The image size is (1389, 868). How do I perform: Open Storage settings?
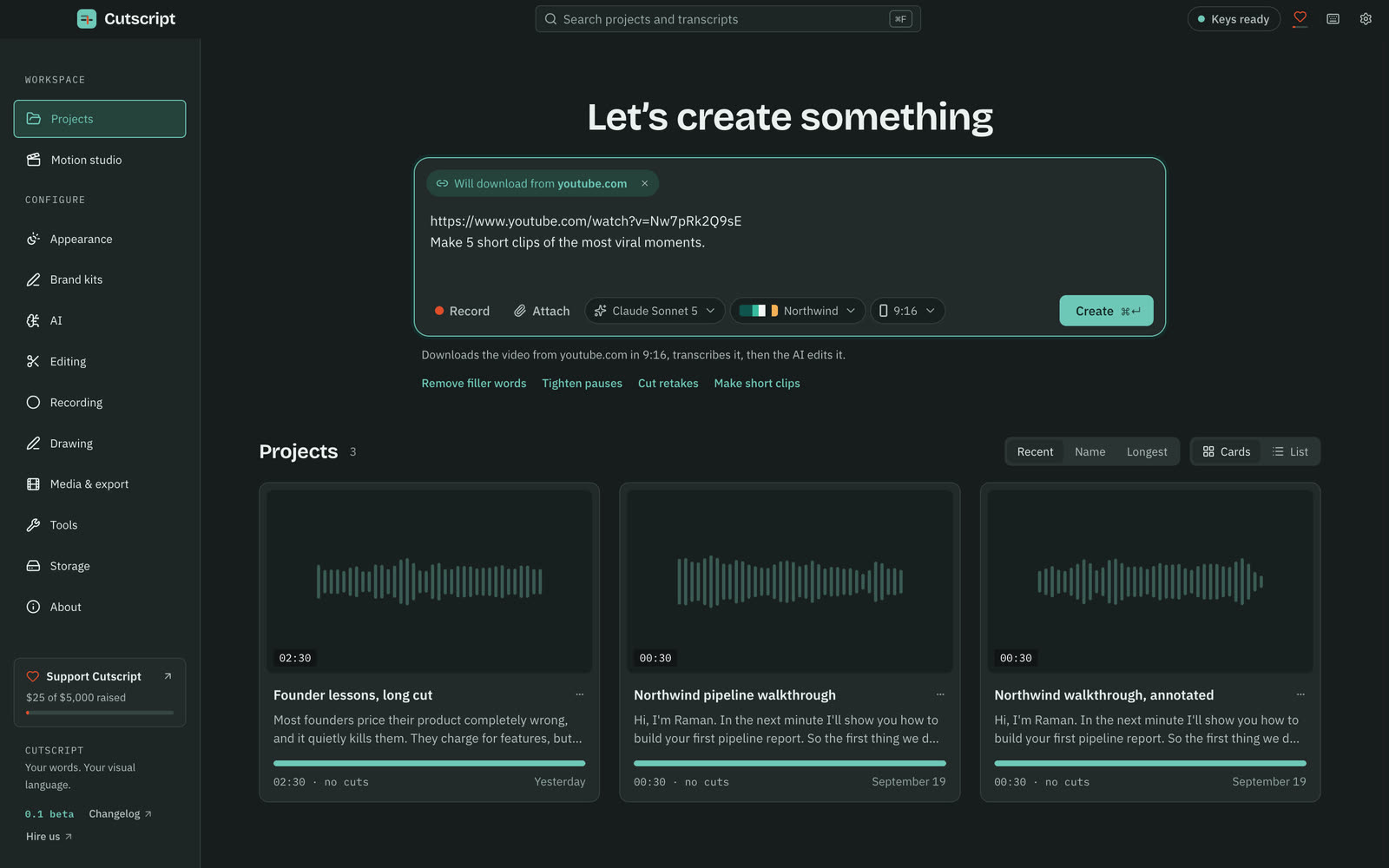click(x=100, y=565)
